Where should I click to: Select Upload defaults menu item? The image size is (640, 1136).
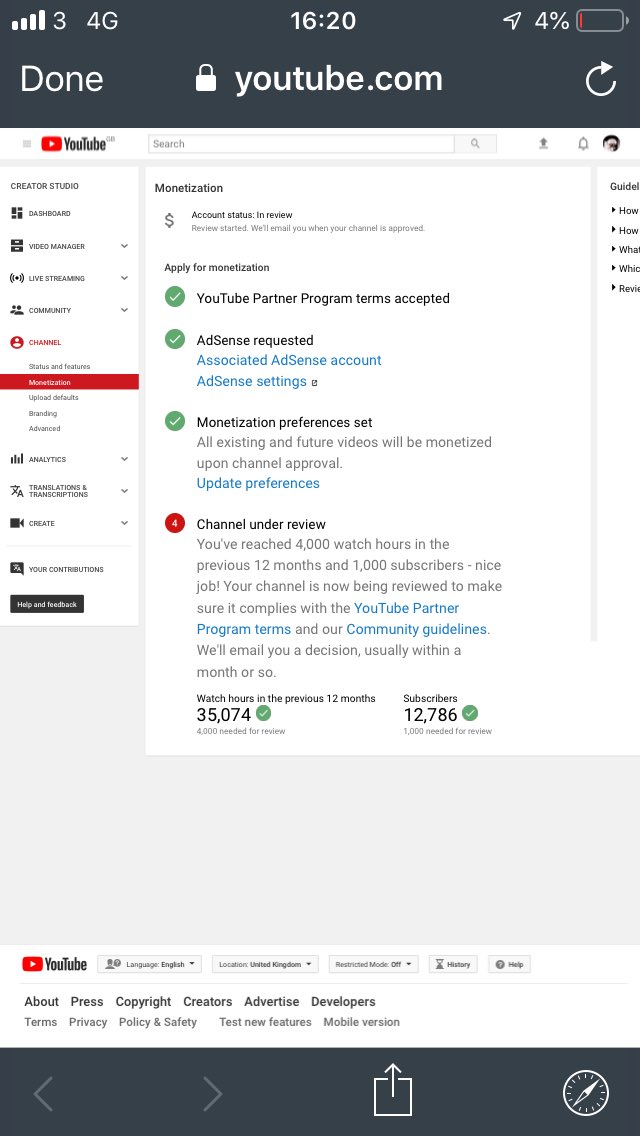coord(54,398)
